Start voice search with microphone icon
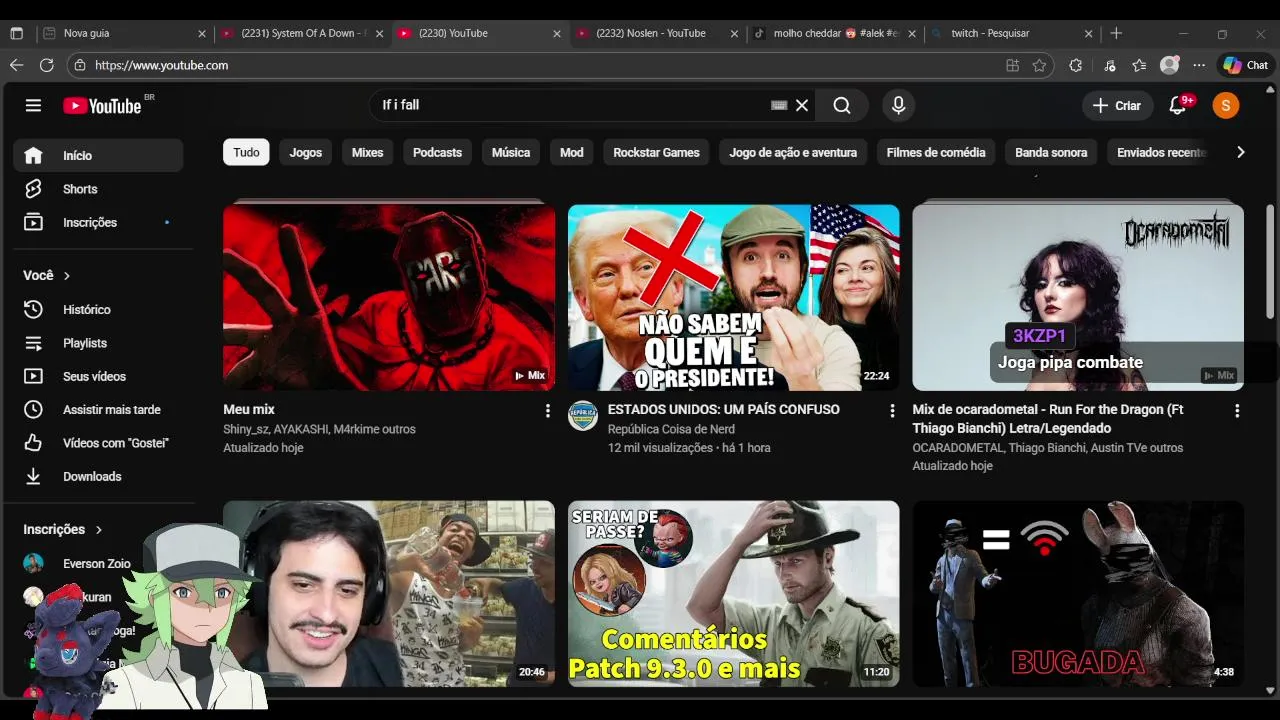The width and height of the screenshot is (1280, 720). tap(898, 105)
